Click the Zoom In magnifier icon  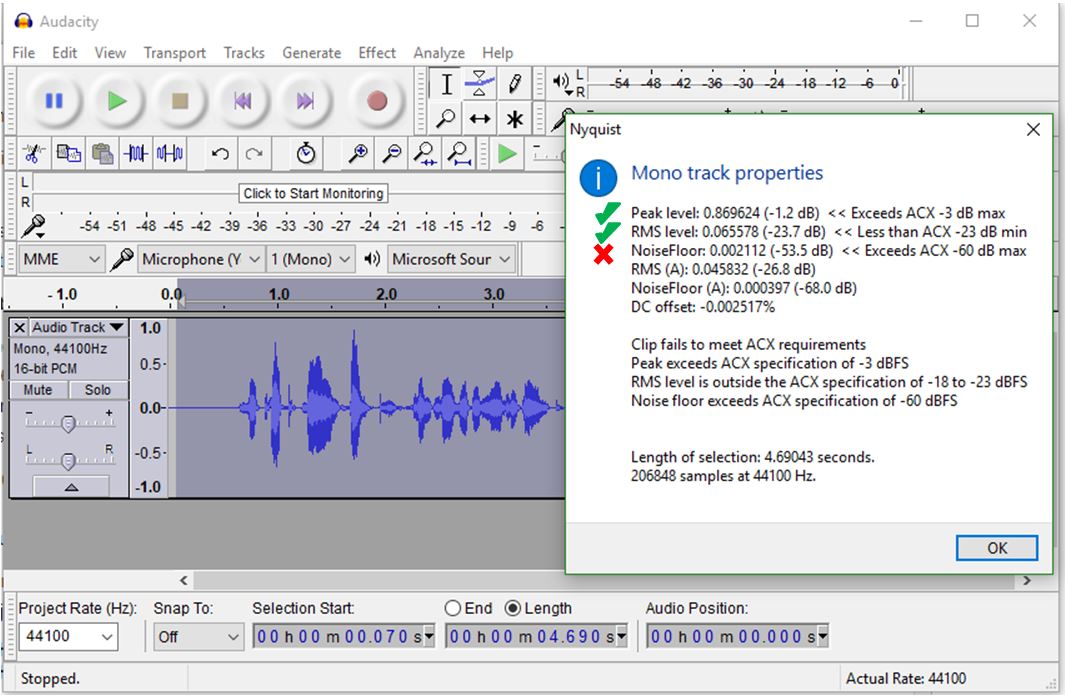click(361, 153)
